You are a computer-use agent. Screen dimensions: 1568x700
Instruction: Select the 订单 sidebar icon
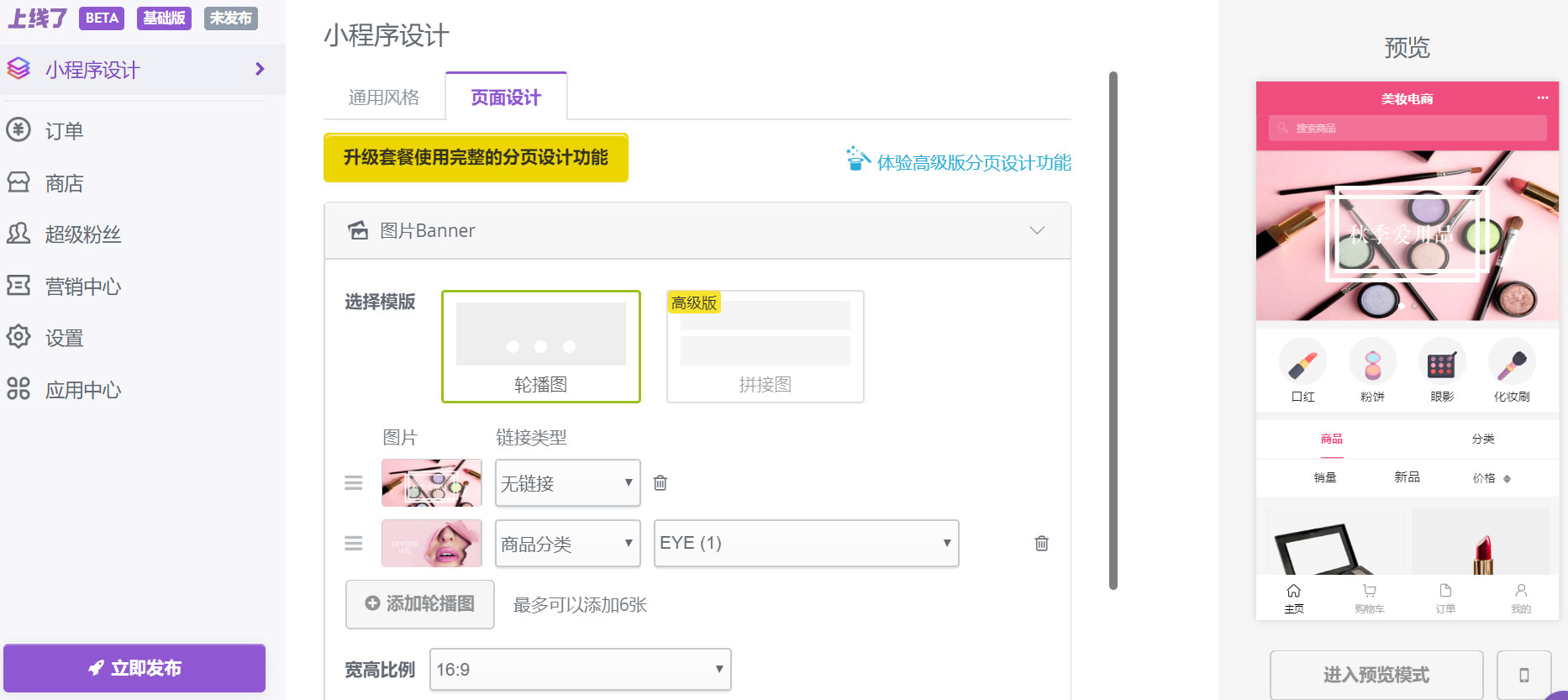click(x=18, y=130)
